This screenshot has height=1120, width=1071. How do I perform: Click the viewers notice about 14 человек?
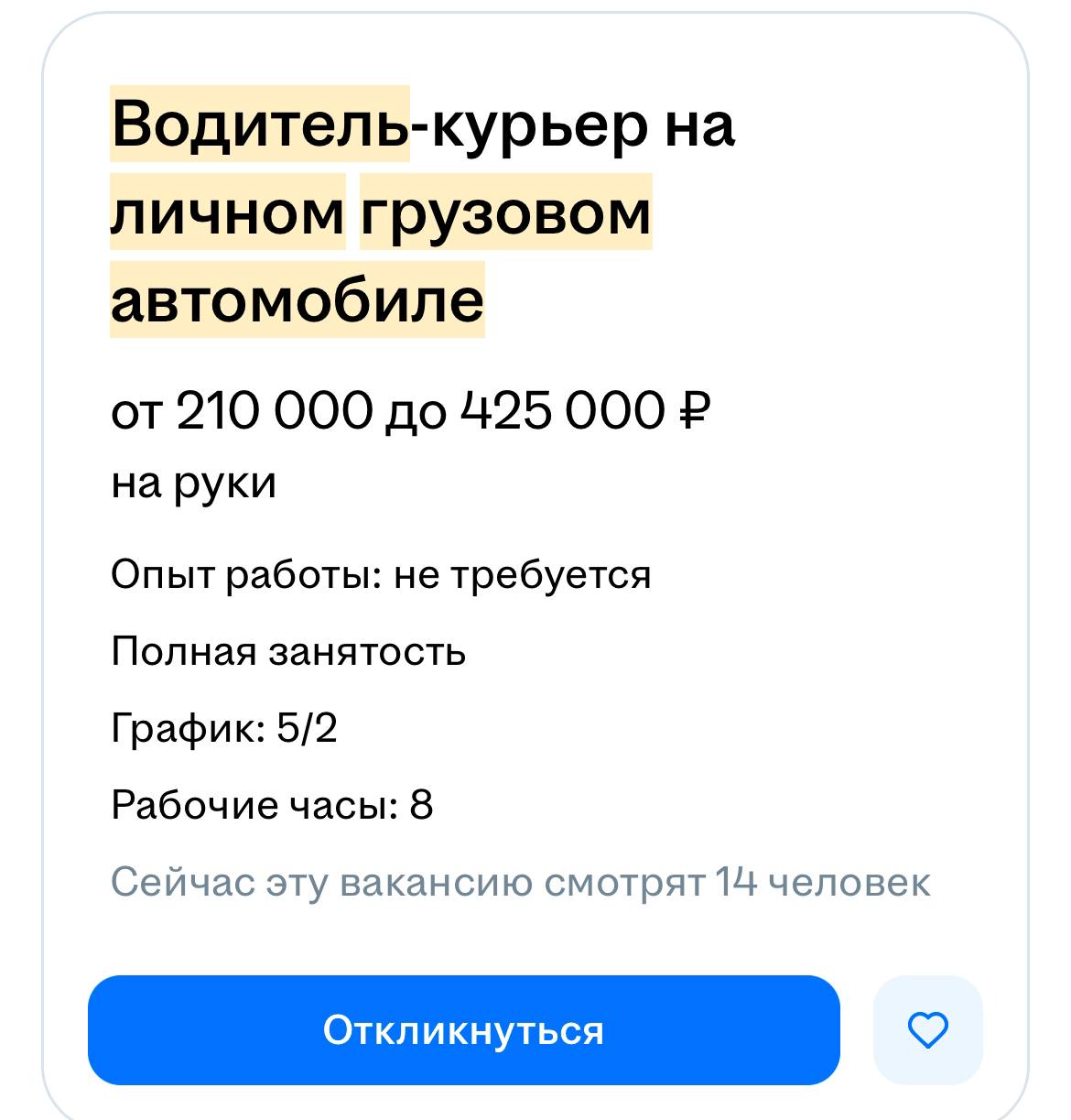click(x=521, y=883)
